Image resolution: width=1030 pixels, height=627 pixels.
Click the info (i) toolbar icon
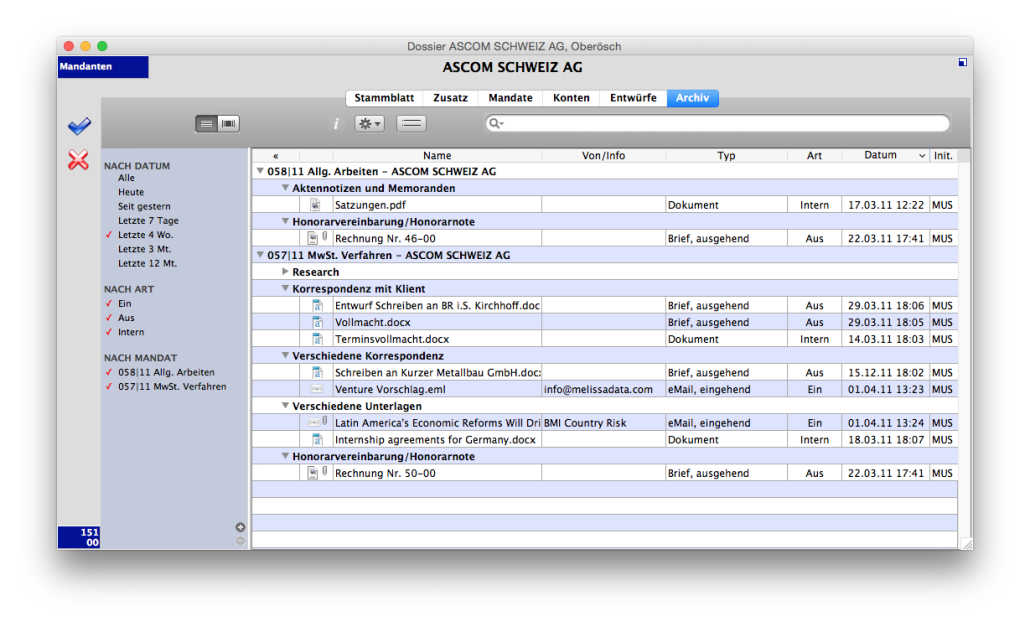point(336,123)
